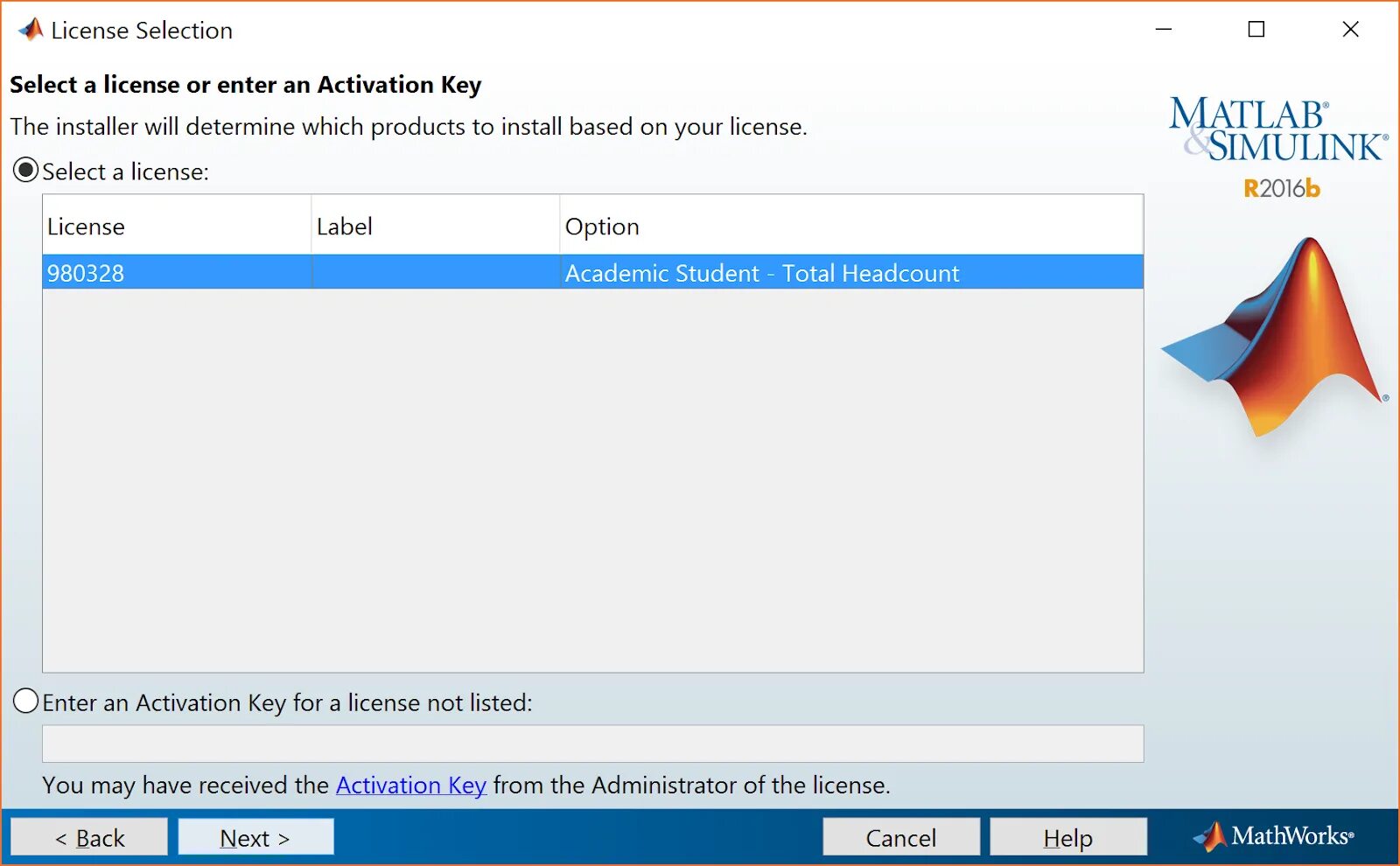This screenshot has width=1400, height=866.
Task: Maximize the License Selection window
Action: 1256,30
